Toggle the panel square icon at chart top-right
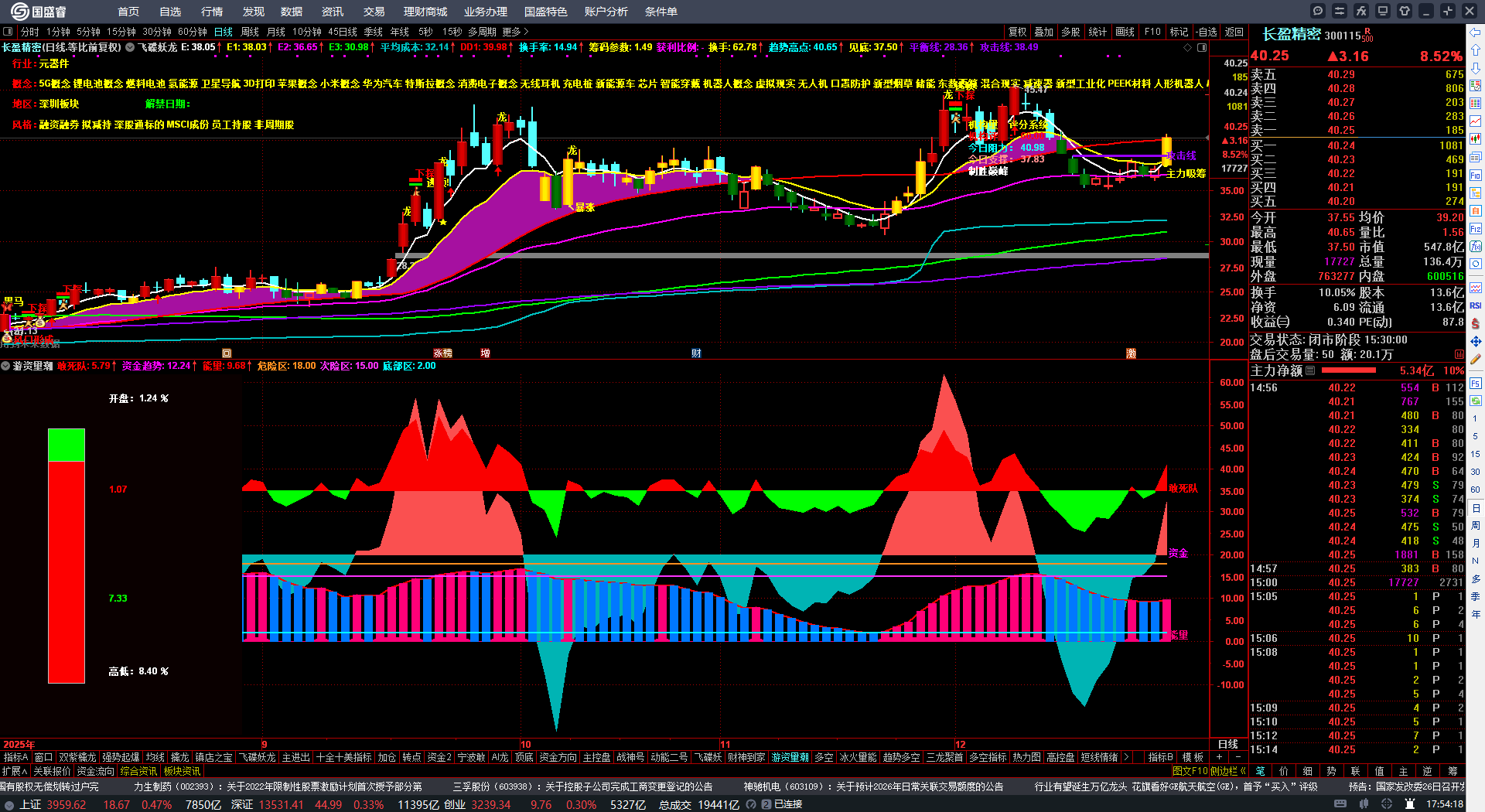The height and width of the screenshot is (812, 1485). 1202,47
